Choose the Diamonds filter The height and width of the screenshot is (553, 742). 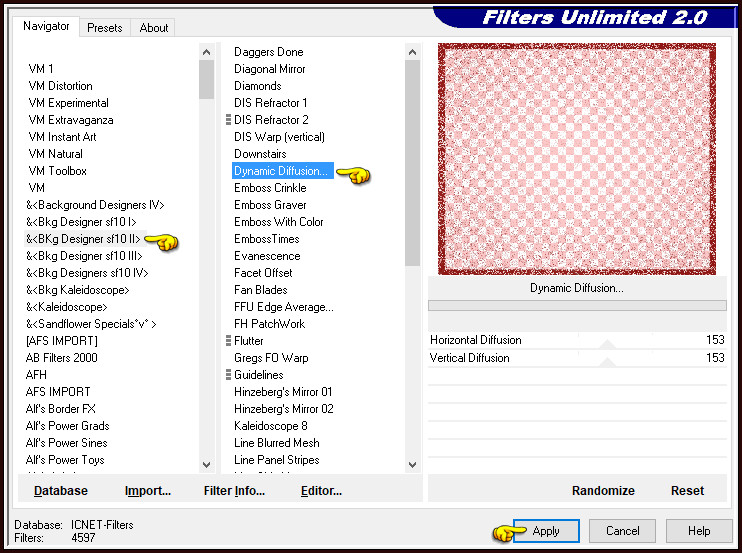[257, 86]
